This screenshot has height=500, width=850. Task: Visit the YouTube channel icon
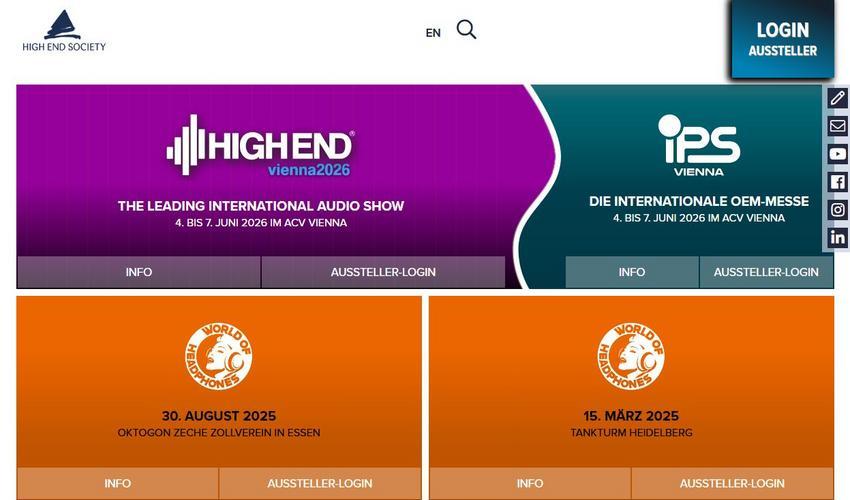[x=838, y=154]
